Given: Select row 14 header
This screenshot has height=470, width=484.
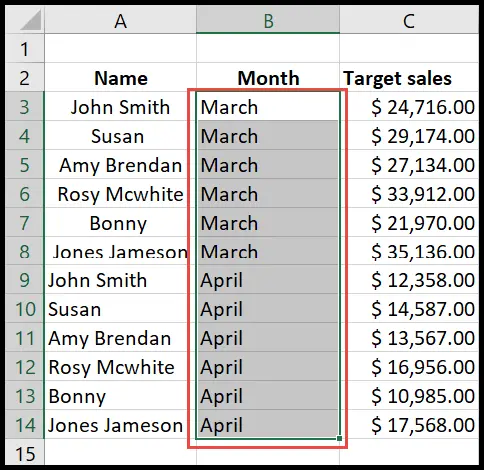Looking at the screenshot, I should click(x=24, y=425).
